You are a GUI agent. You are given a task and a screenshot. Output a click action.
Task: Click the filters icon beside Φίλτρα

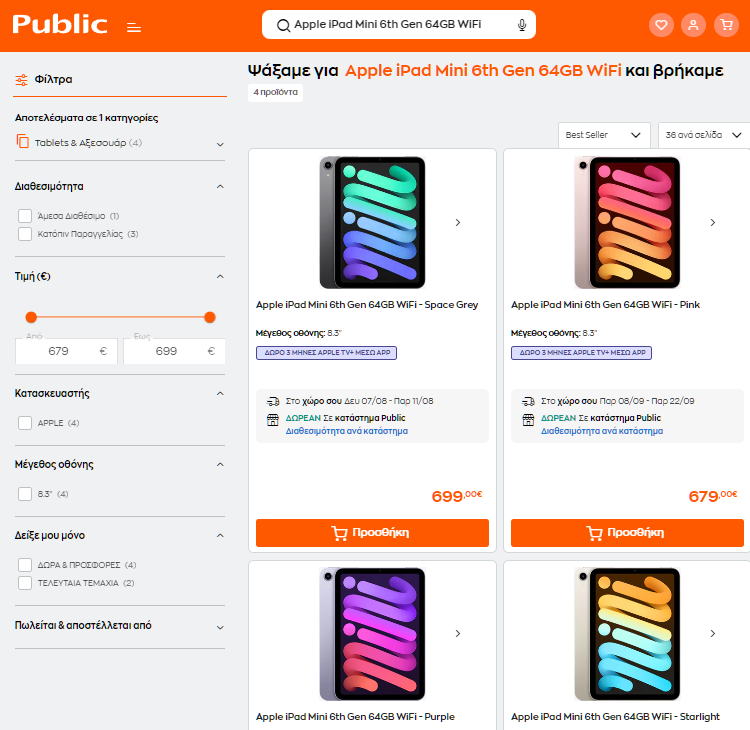[22, 80]
